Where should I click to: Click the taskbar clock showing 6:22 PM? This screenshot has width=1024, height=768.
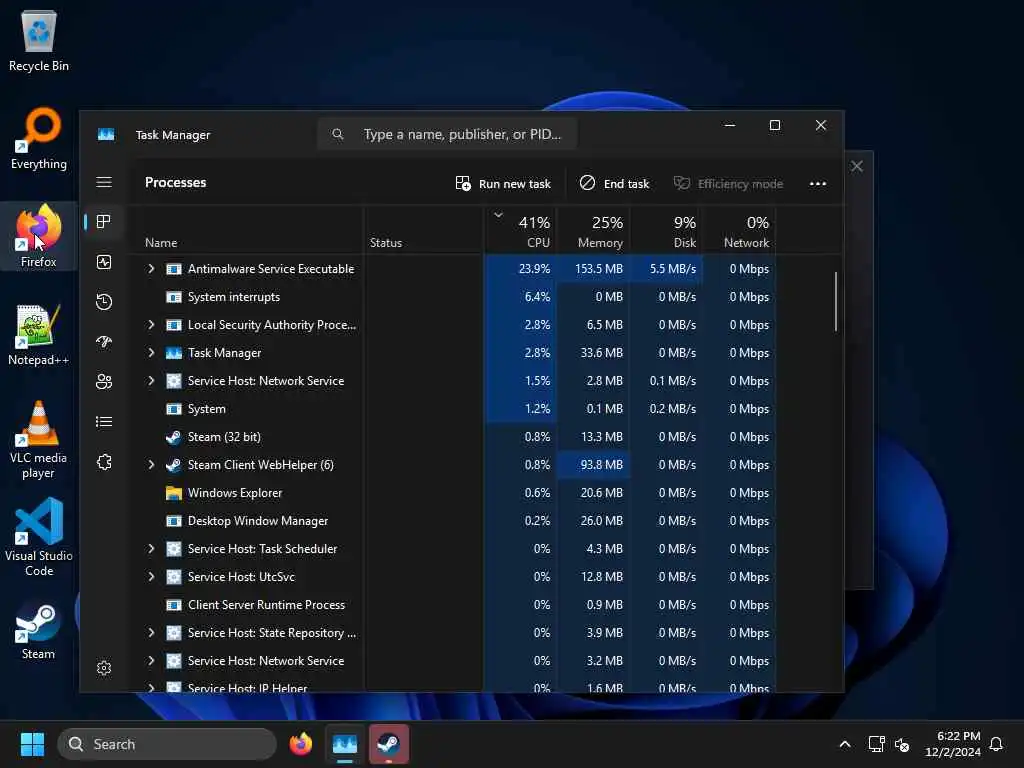[953, 744]
